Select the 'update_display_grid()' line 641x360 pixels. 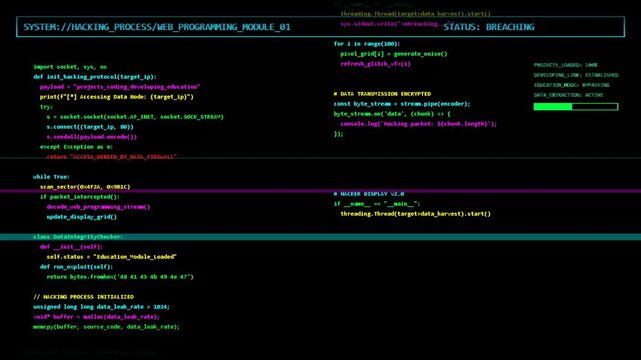[81, 217]
